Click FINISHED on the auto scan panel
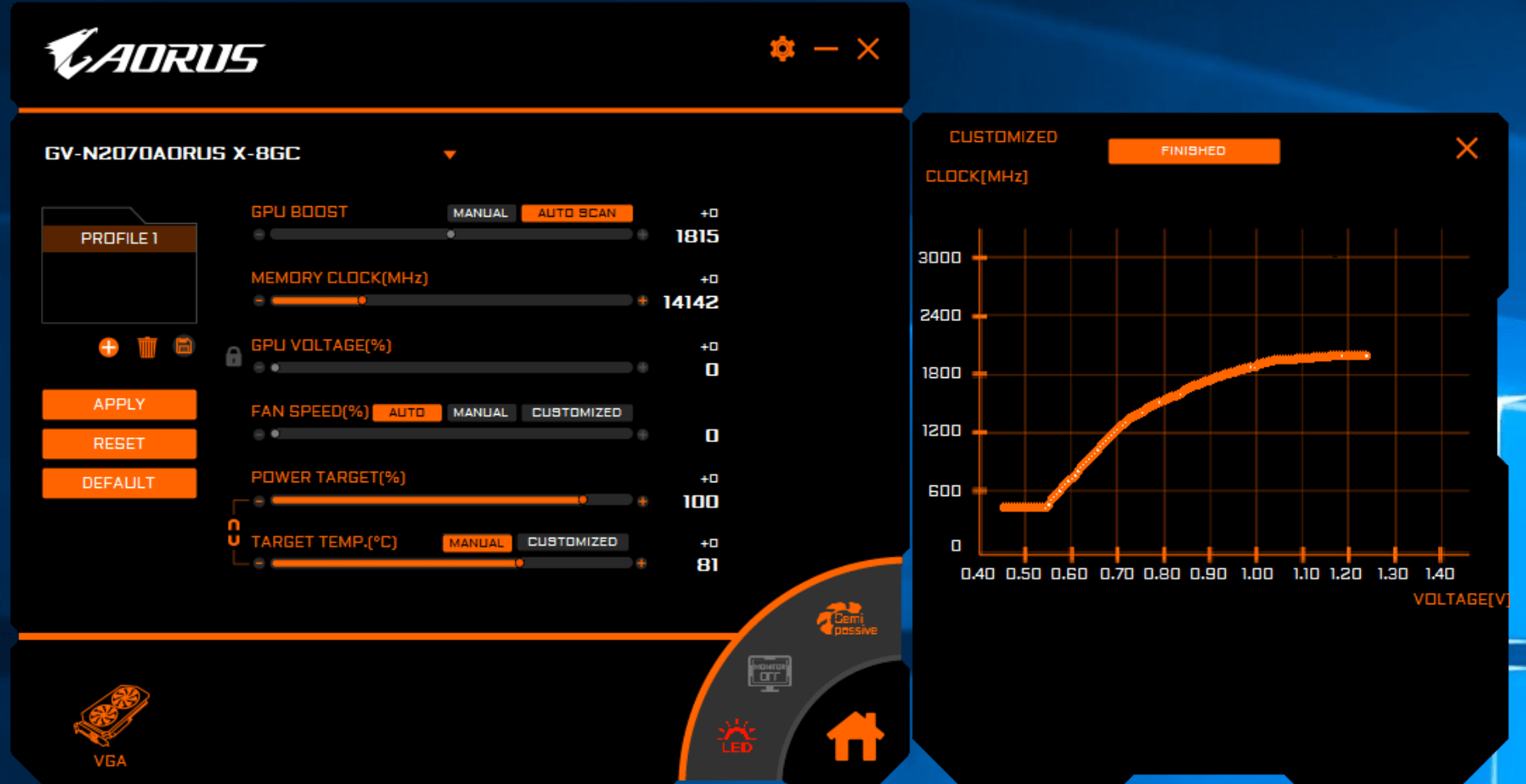Screen dimensions: 1526x784 1193,151
